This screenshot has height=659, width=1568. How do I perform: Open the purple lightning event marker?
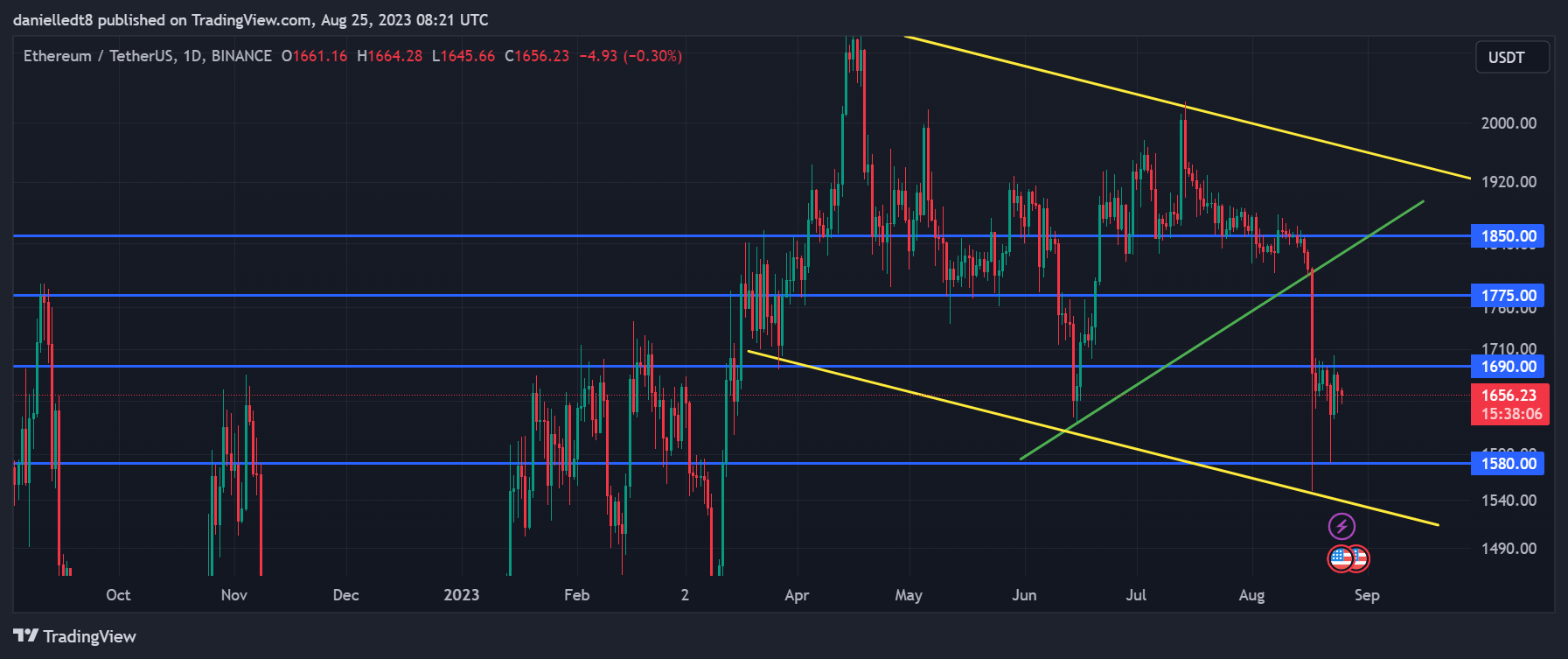click(1342, 526)
